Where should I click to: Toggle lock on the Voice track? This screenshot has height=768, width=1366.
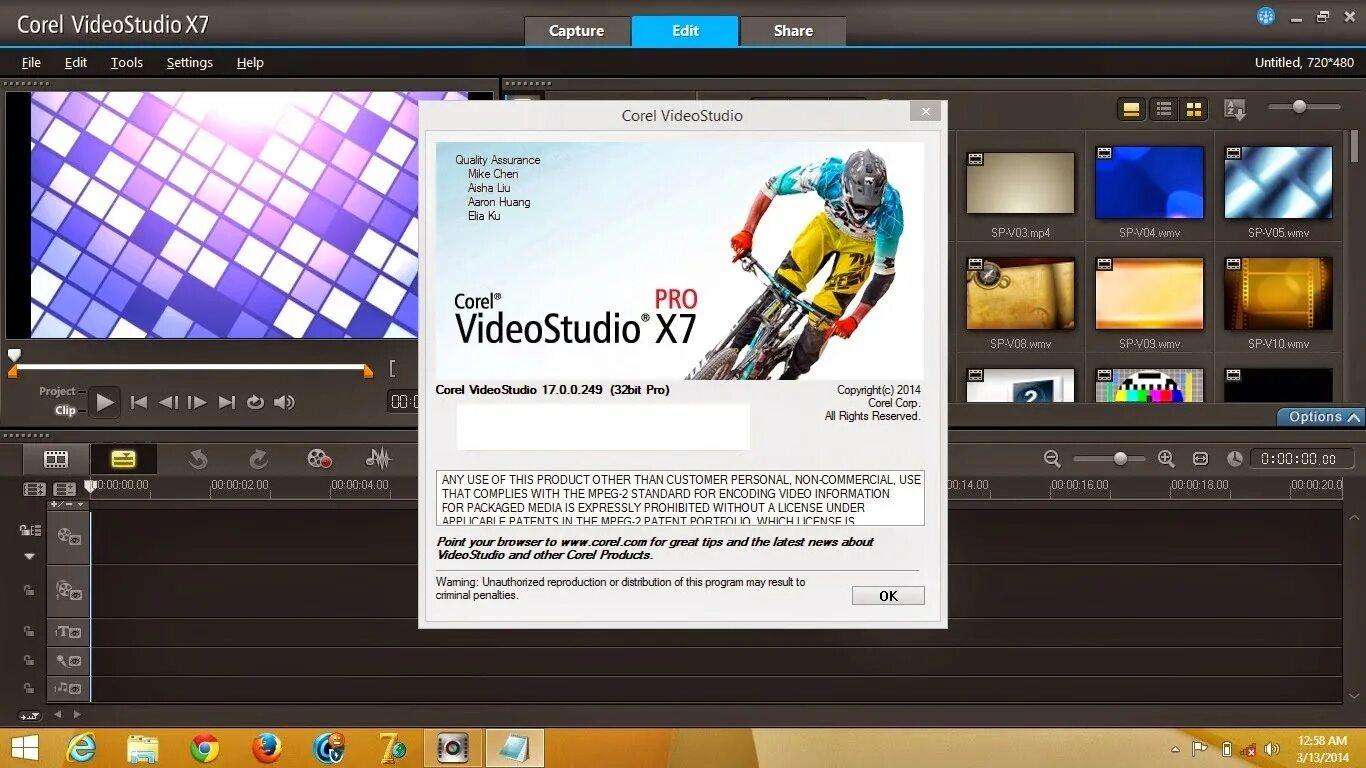click(30, 661)
